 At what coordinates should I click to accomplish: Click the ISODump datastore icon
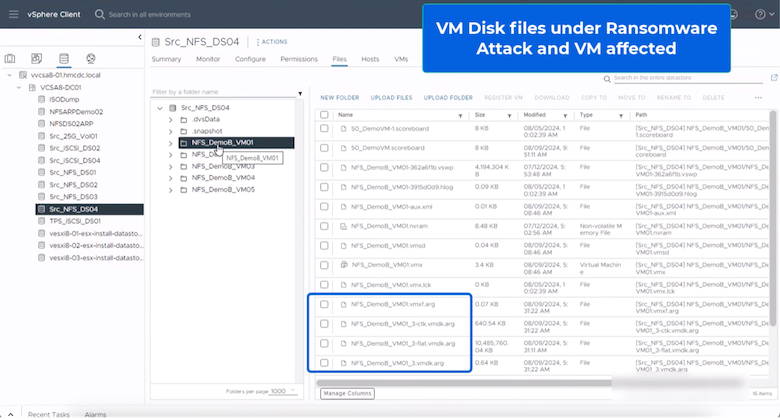click(x=42, y=100)
